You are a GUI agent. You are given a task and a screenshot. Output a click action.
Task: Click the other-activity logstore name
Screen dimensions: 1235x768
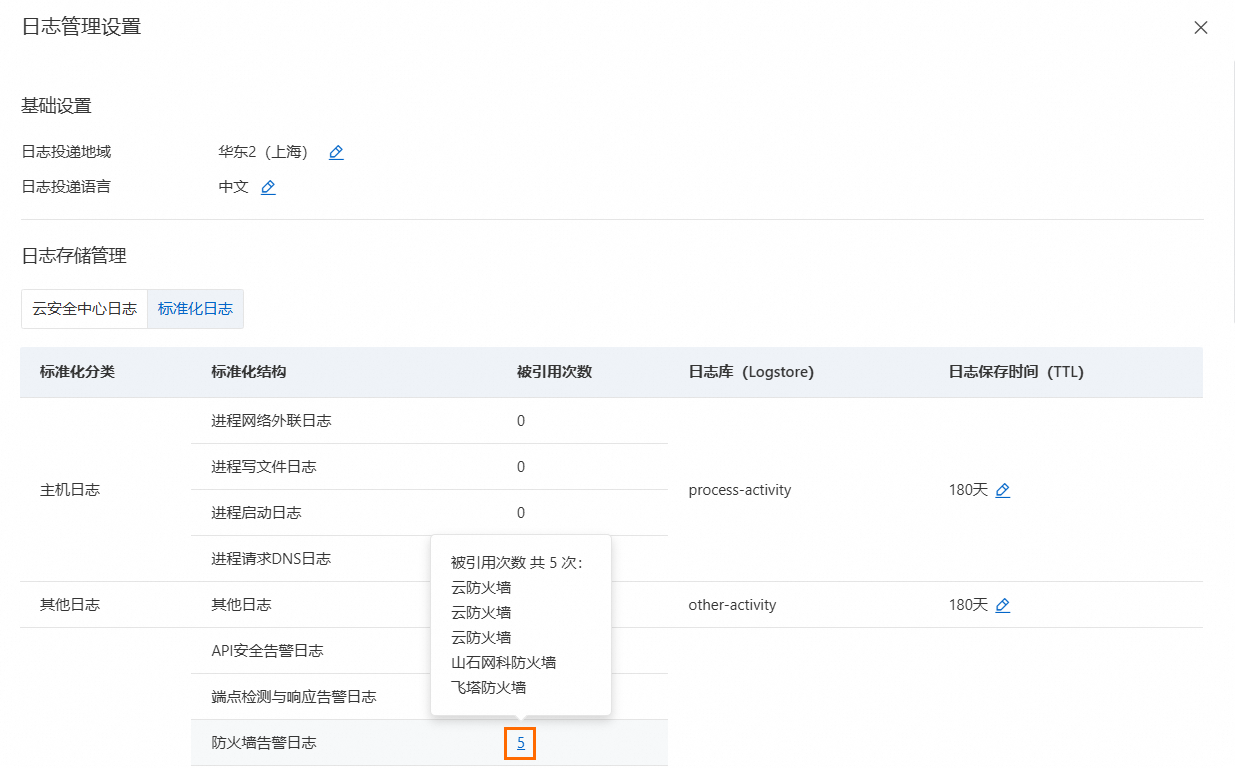pyautogui.click(x=732, y=605)
